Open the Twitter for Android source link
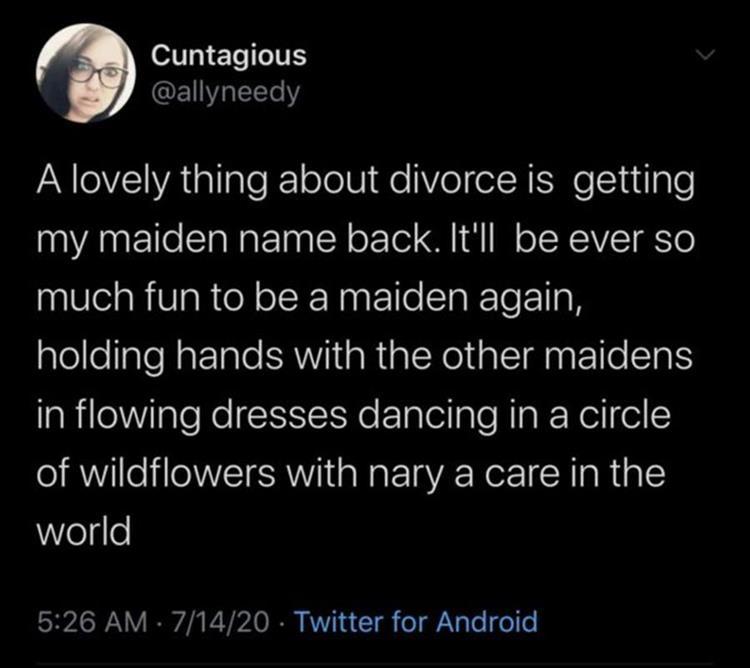This screenshot has width=750, height=668. [x=416, y=622]
